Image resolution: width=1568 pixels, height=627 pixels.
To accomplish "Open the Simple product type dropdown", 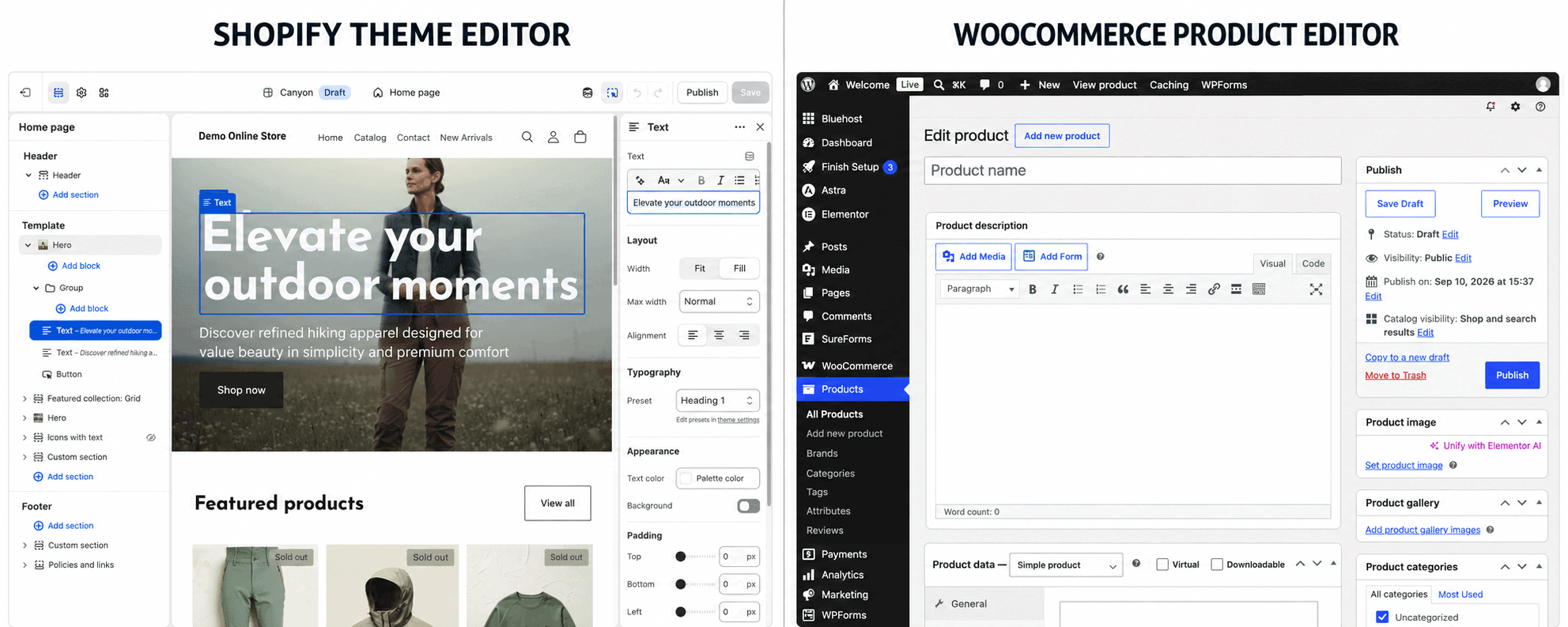I will [1066, 565].
